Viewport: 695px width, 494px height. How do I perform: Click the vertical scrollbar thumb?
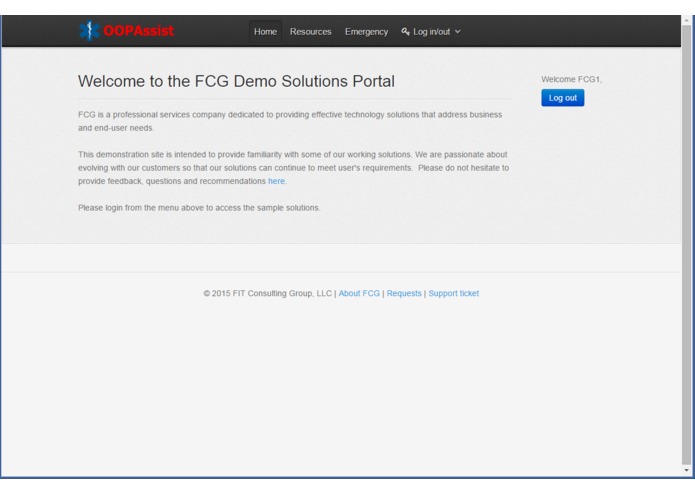[687, 245]
